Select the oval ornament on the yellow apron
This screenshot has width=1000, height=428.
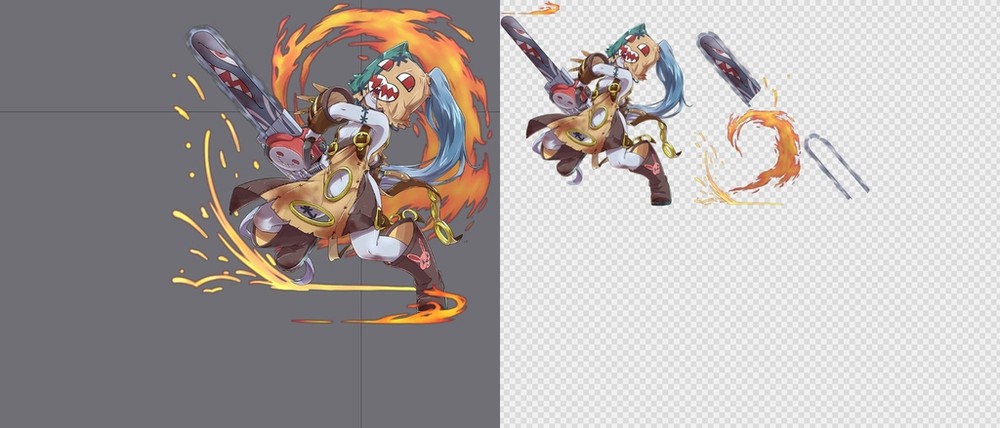[x=338, y=184]
